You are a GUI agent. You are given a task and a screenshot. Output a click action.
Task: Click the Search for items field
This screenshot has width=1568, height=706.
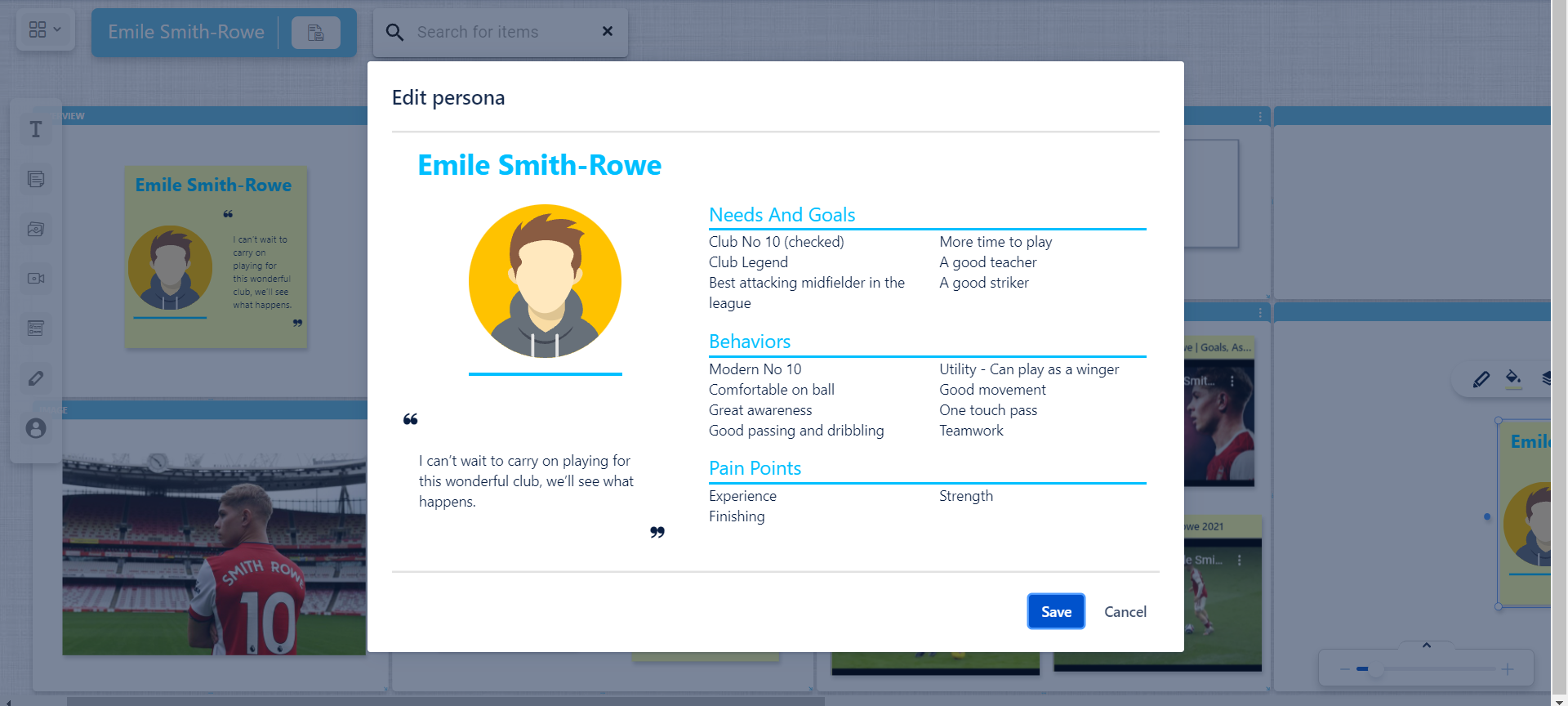[x=500, y=32]
